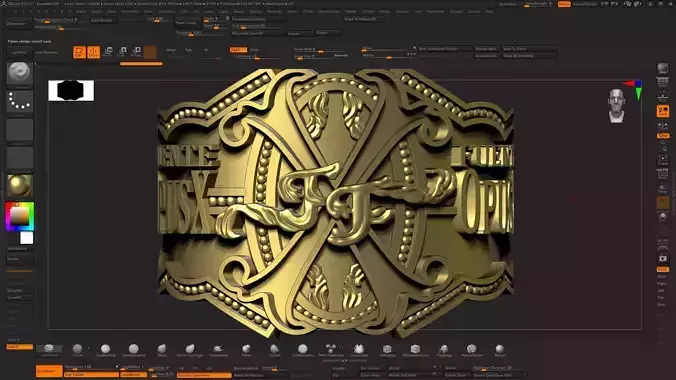Open the Document menu
The width and height of the screenshot is (676, 380).
(130, 12)
